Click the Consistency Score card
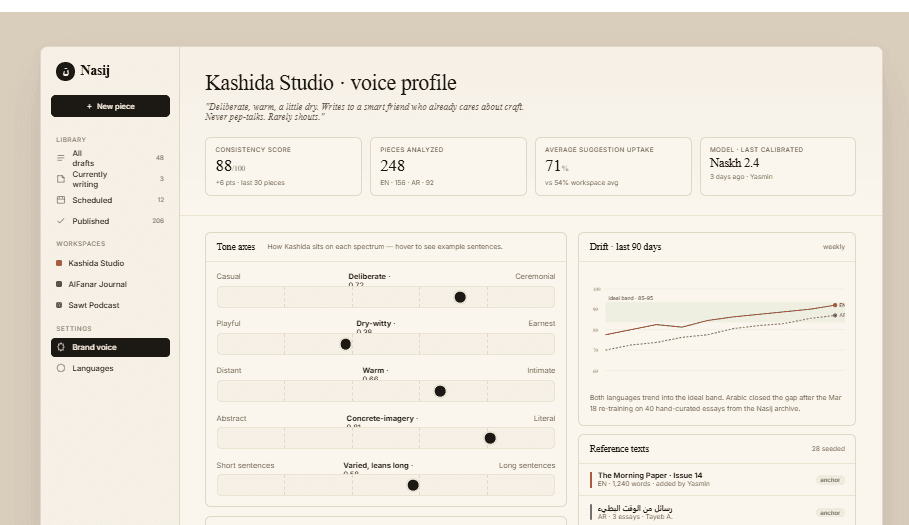 pyautogui.click(x=283, y=166)
